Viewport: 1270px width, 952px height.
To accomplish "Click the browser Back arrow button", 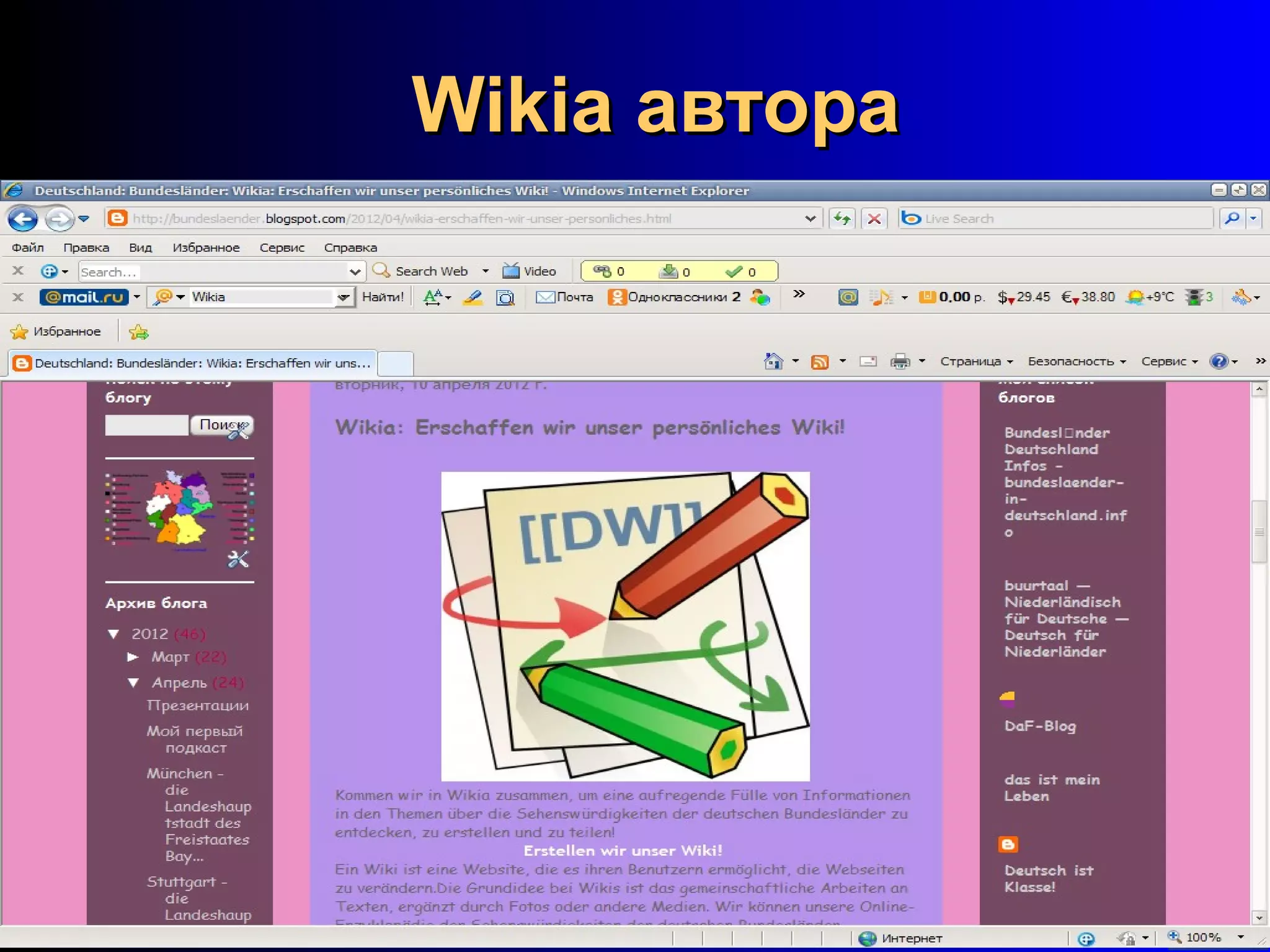I will [x=22, y=219].
